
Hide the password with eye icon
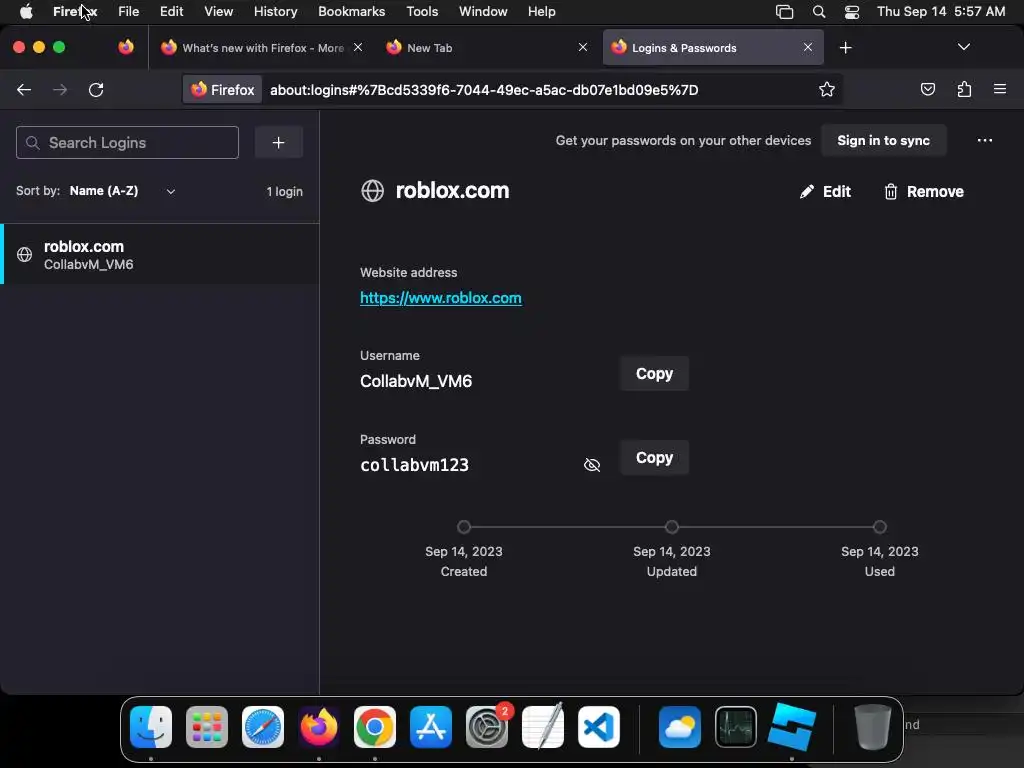point(592,465)
